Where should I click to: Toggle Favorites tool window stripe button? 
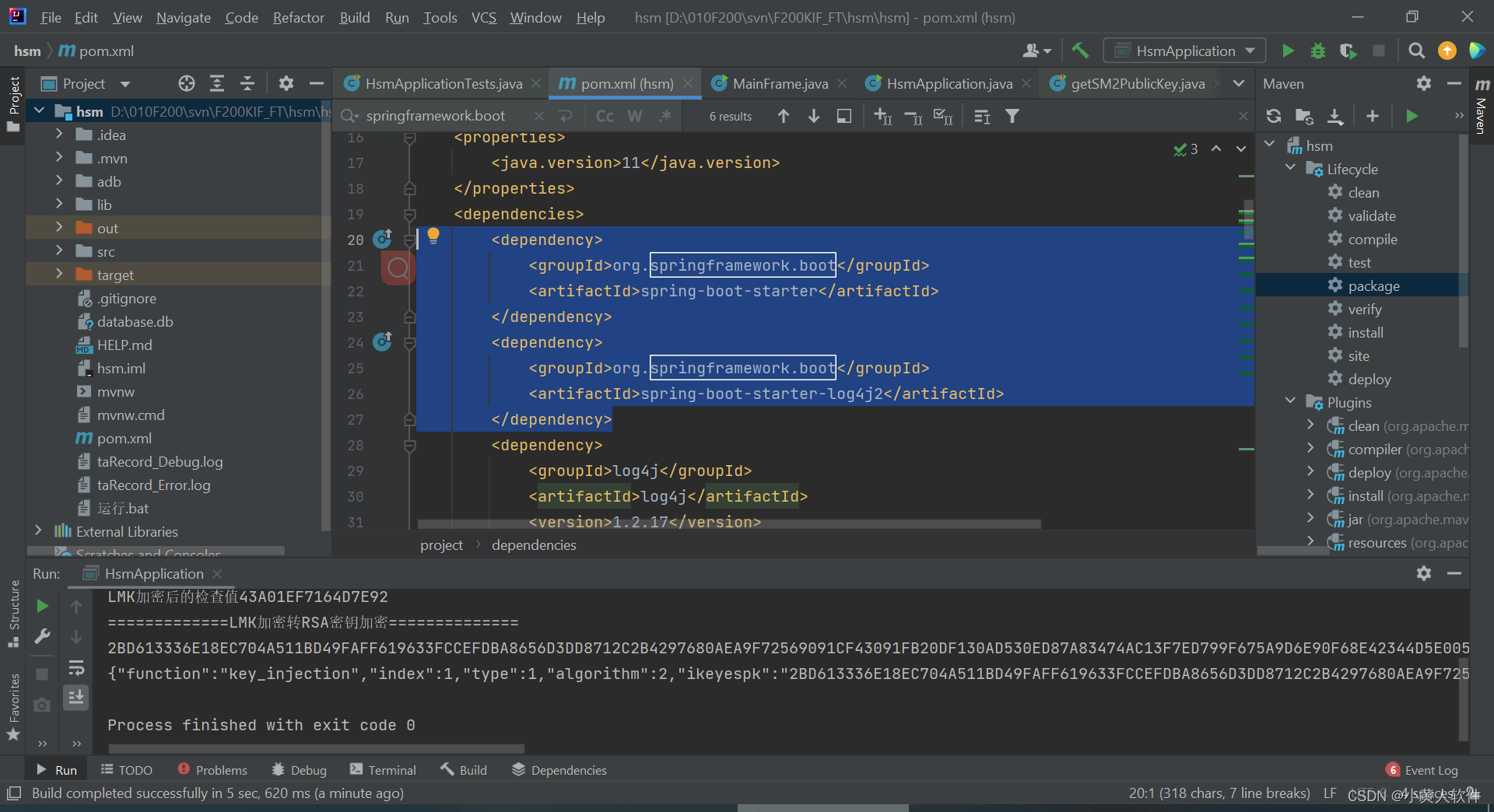[x=13, y=706]
